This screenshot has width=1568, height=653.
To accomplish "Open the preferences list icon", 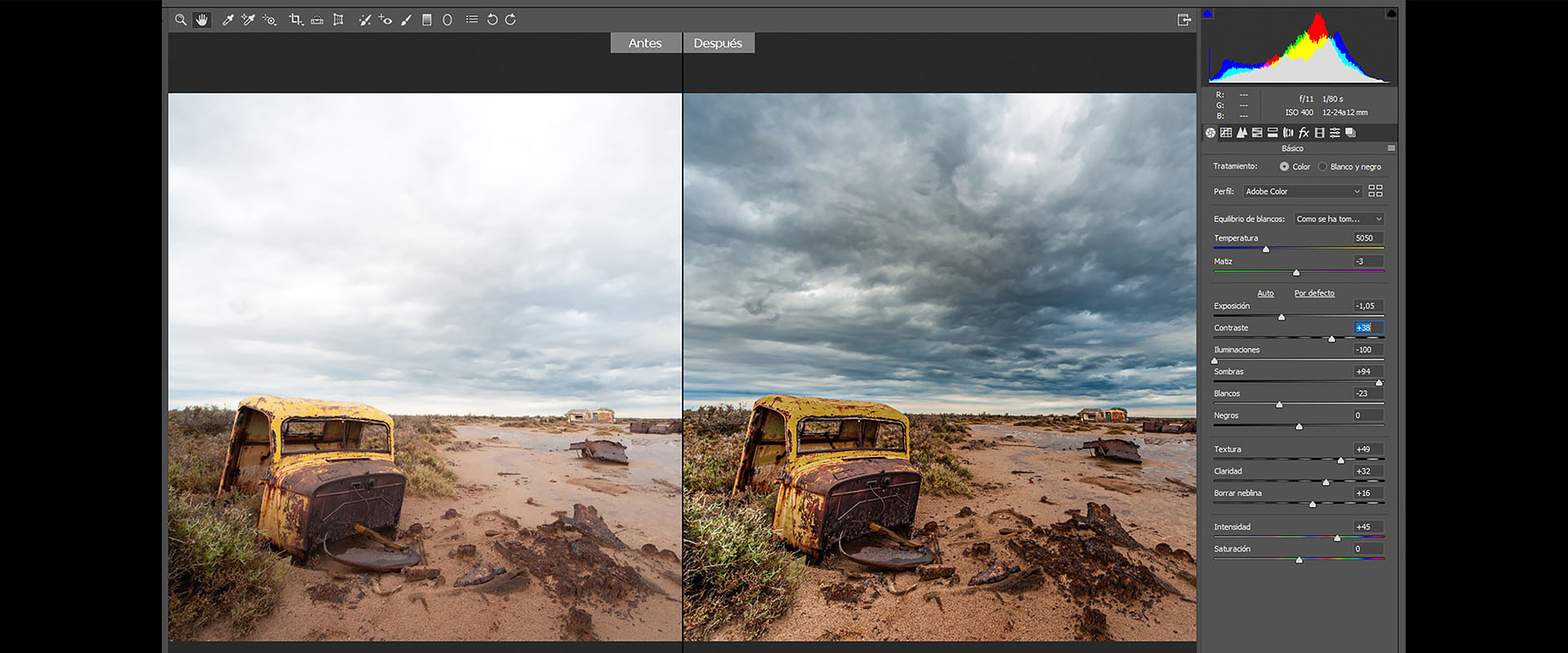I will click(x=472, y=20).
